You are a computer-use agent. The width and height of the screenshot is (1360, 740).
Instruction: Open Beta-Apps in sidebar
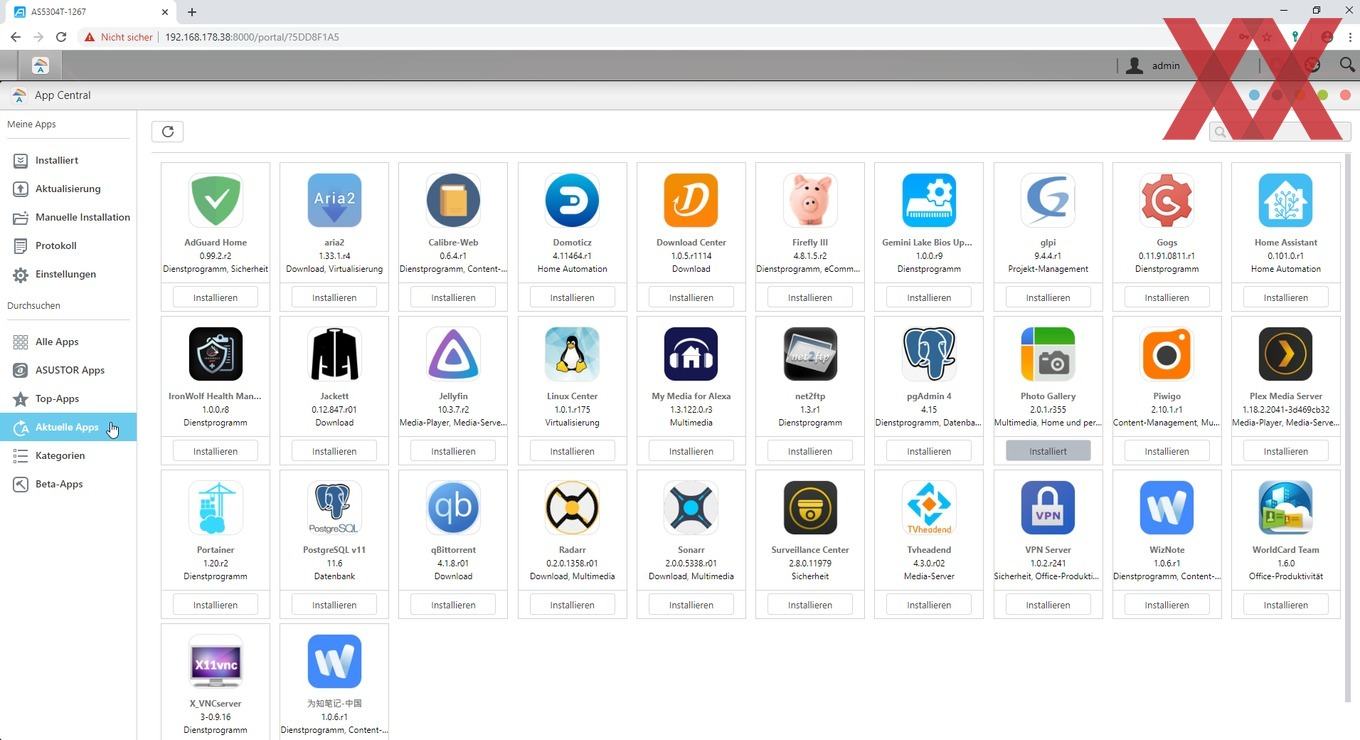68,484
